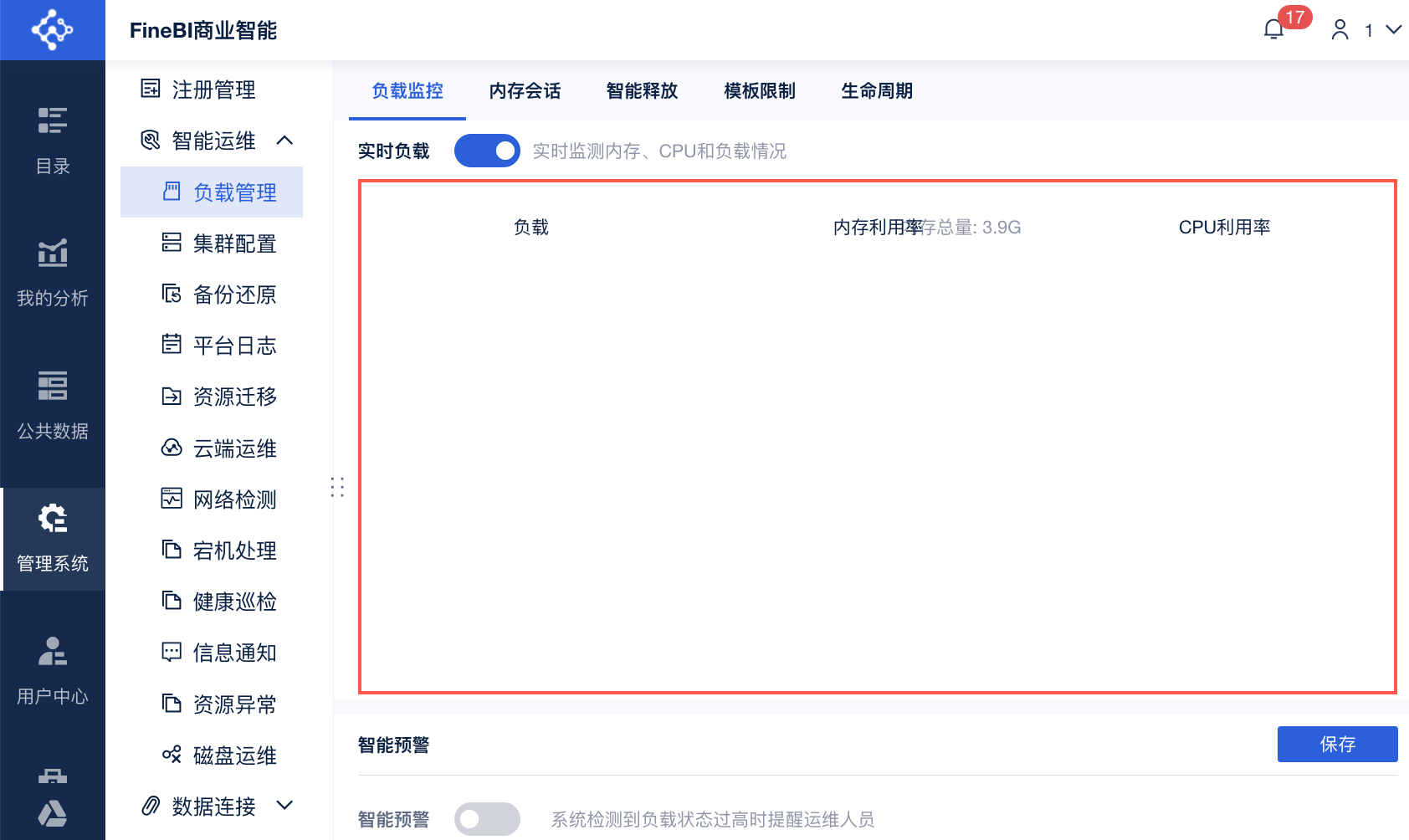Click the 资源迁移 arrow icon
Image resolution: width=1409 pixels, height=840 pixels.
point(172,396)
